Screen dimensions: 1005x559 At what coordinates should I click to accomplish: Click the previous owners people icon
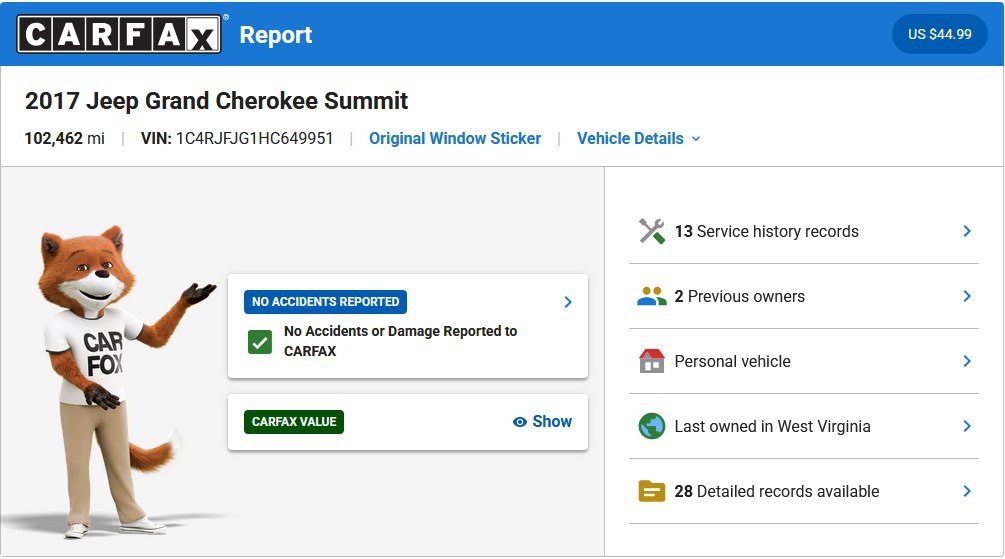[652, 296]
